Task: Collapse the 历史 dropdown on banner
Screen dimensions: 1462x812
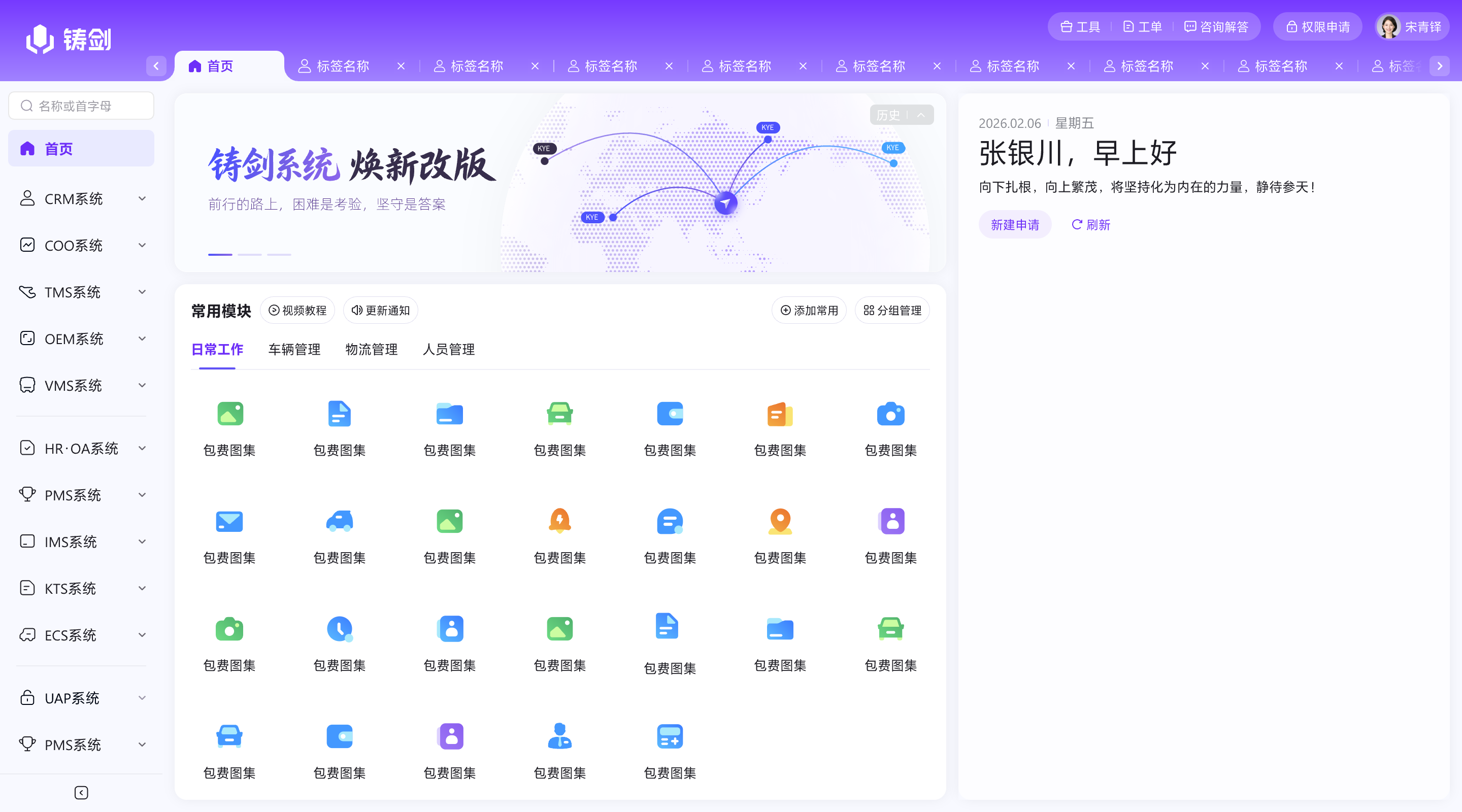Action: click(x=901, y=115)
